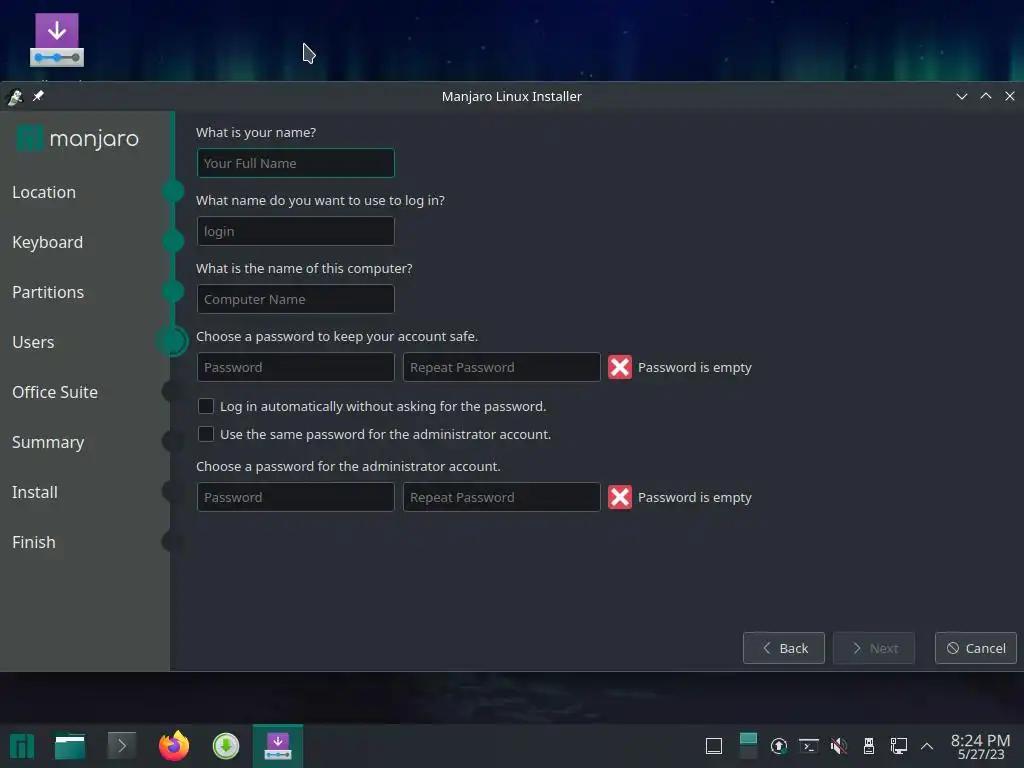
Task: Click show desktop icon in system tray
Action: (714, 746)
